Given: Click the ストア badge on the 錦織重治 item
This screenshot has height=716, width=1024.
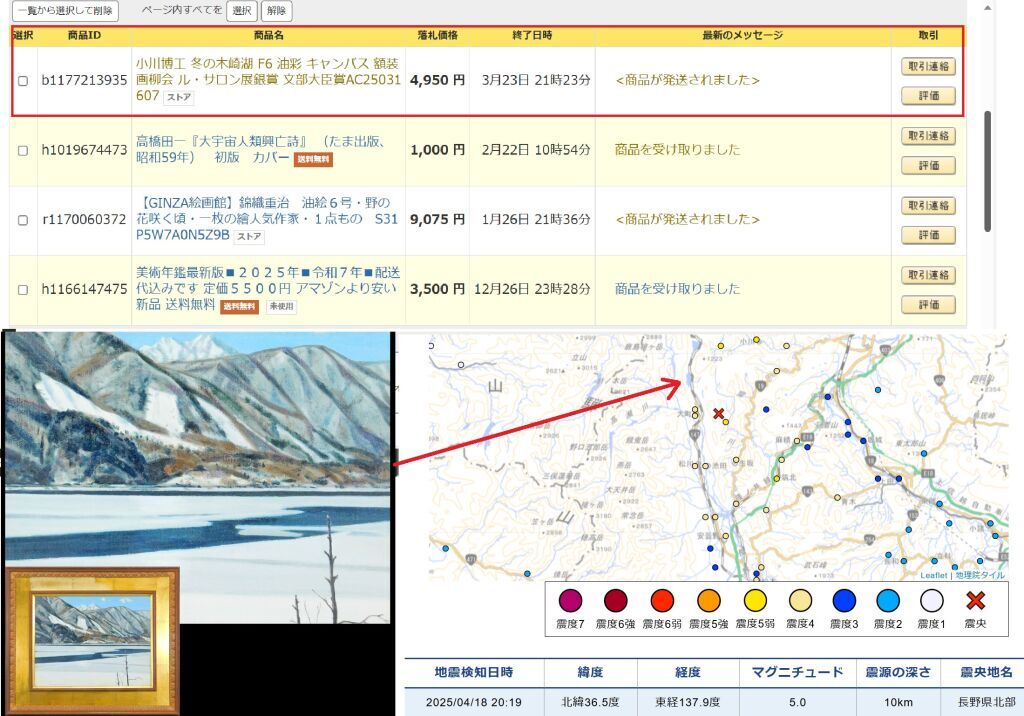Looking at the screenshot, I should (249, 236).
